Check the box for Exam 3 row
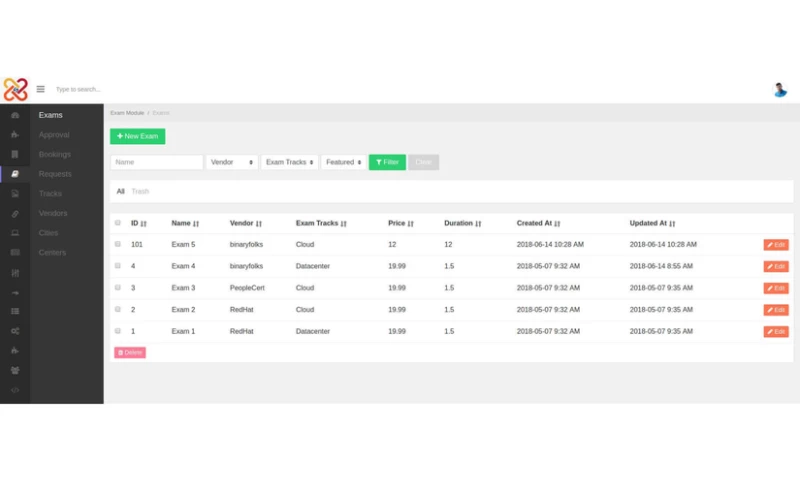 [x=118, y=288]
